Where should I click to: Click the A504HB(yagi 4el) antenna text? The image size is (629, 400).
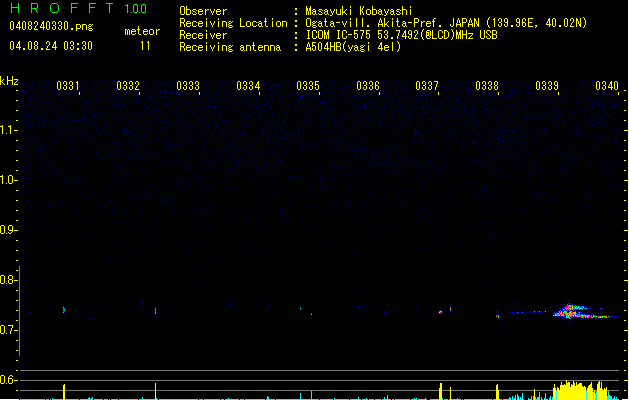(x=353, y=47)
